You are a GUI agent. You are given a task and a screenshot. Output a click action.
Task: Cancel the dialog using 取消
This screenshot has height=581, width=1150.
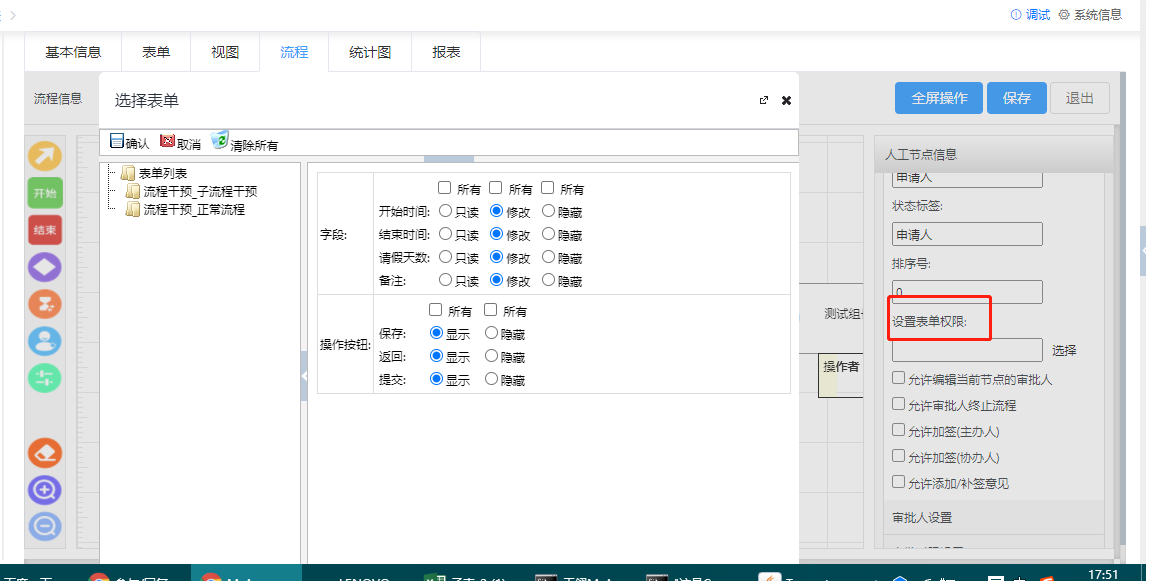click(180, 142)
